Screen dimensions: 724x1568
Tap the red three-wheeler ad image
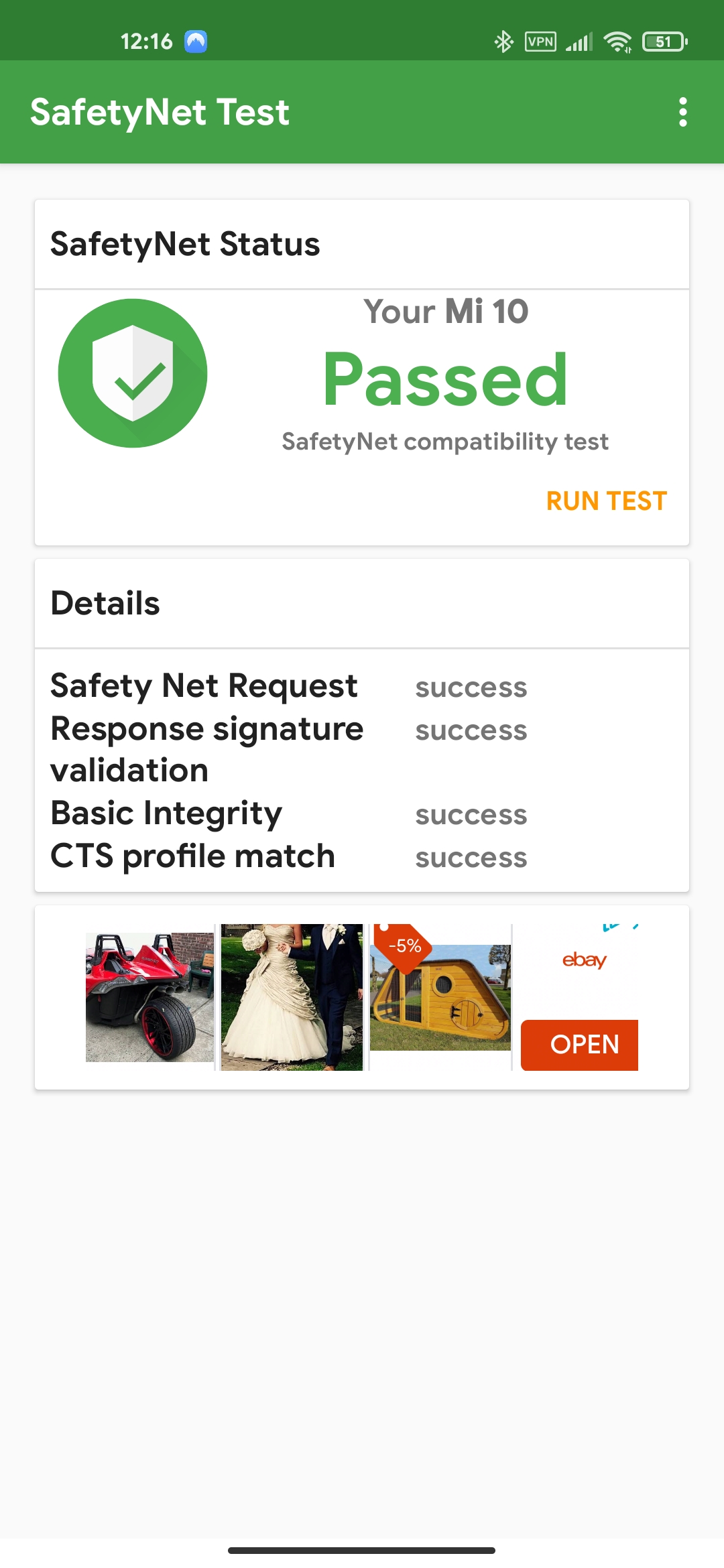tap(149, 997)
